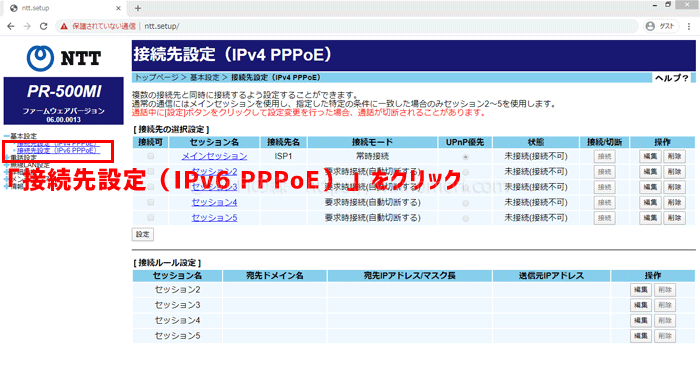Click the PR-500MI model banner
This screenshot has width=700, height=372.
(x=64, y=100)
